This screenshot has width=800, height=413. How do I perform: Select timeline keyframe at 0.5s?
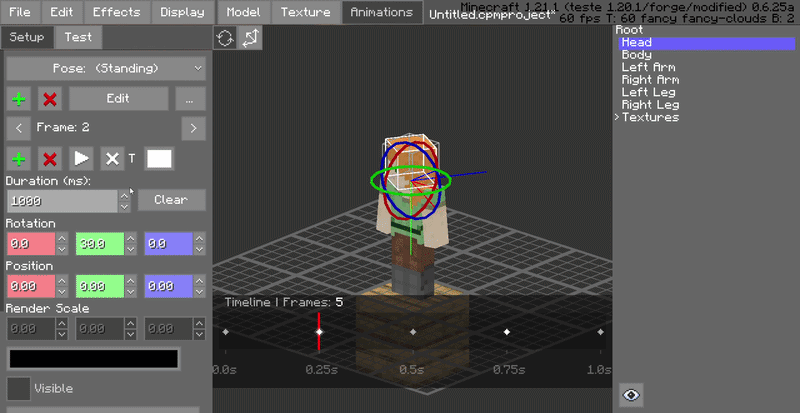tap(413, 332)
